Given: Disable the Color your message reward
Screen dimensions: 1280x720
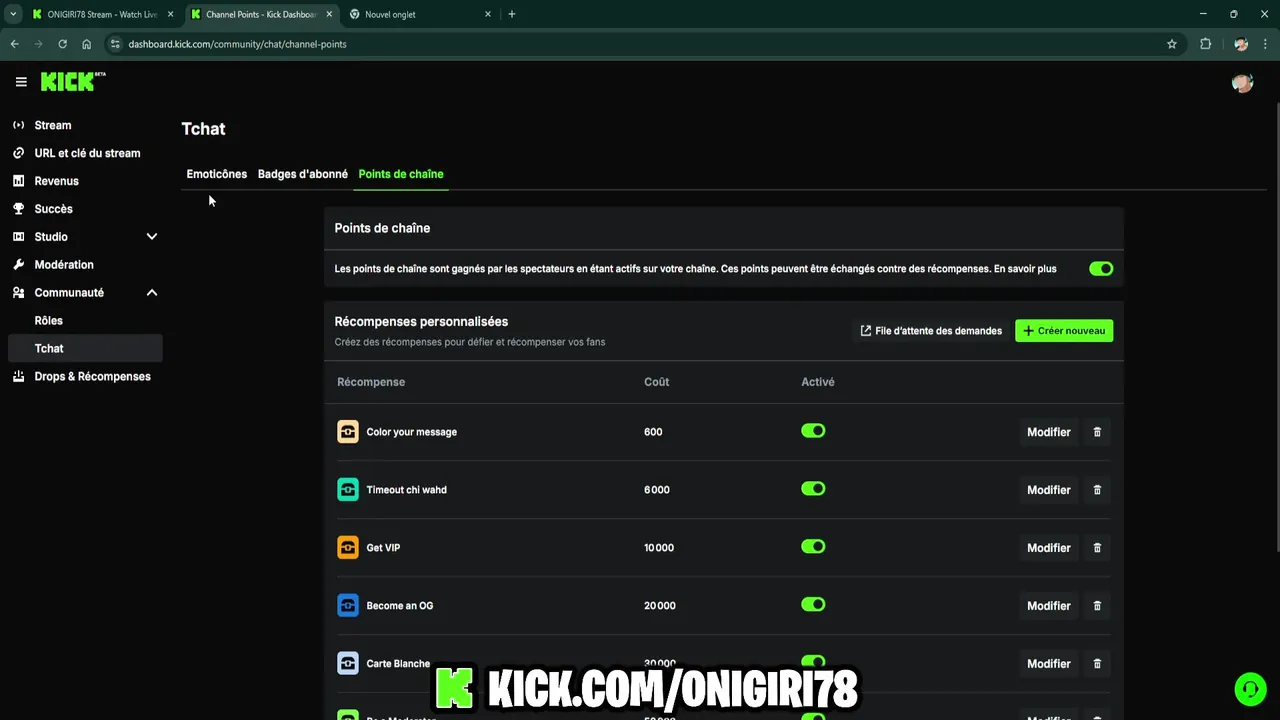Looking at the screenshot, I should (x=813, y=431).
